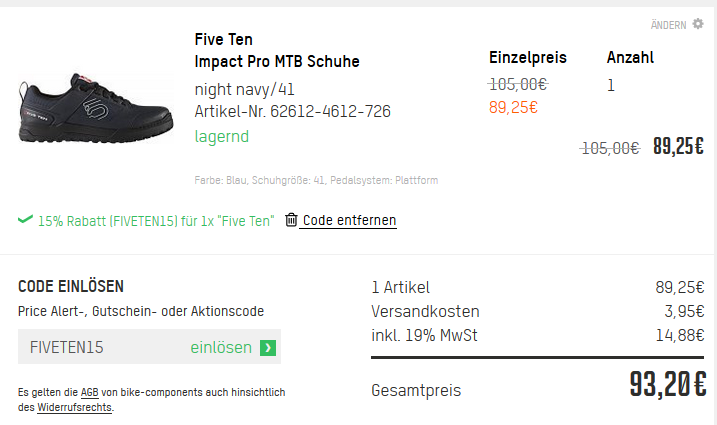Click the green checkmark next to 15% Rabatt

(25, 220)
